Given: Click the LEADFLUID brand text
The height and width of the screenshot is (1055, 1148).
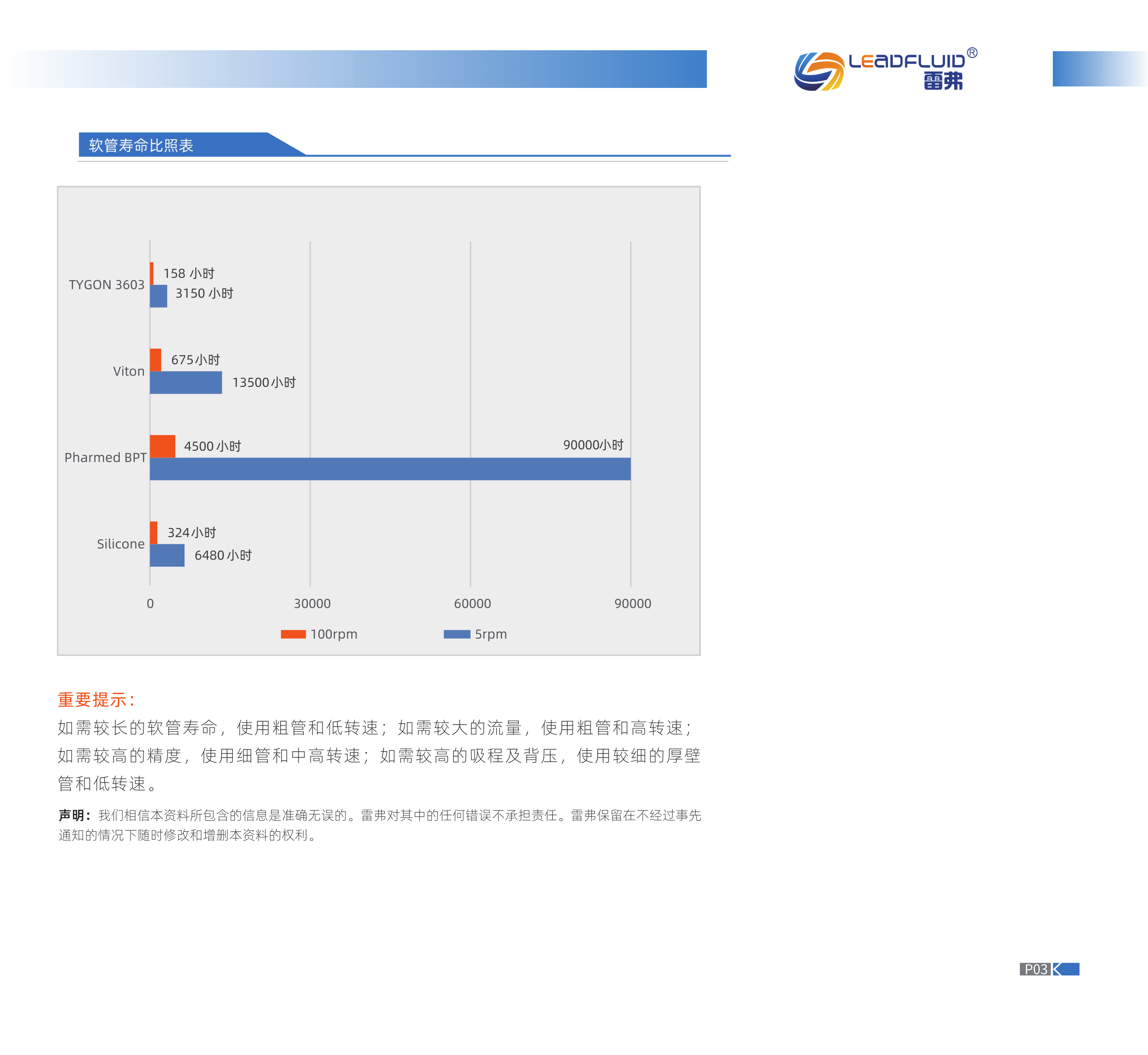Looking at the screenshot, I should tap(906, 61).
